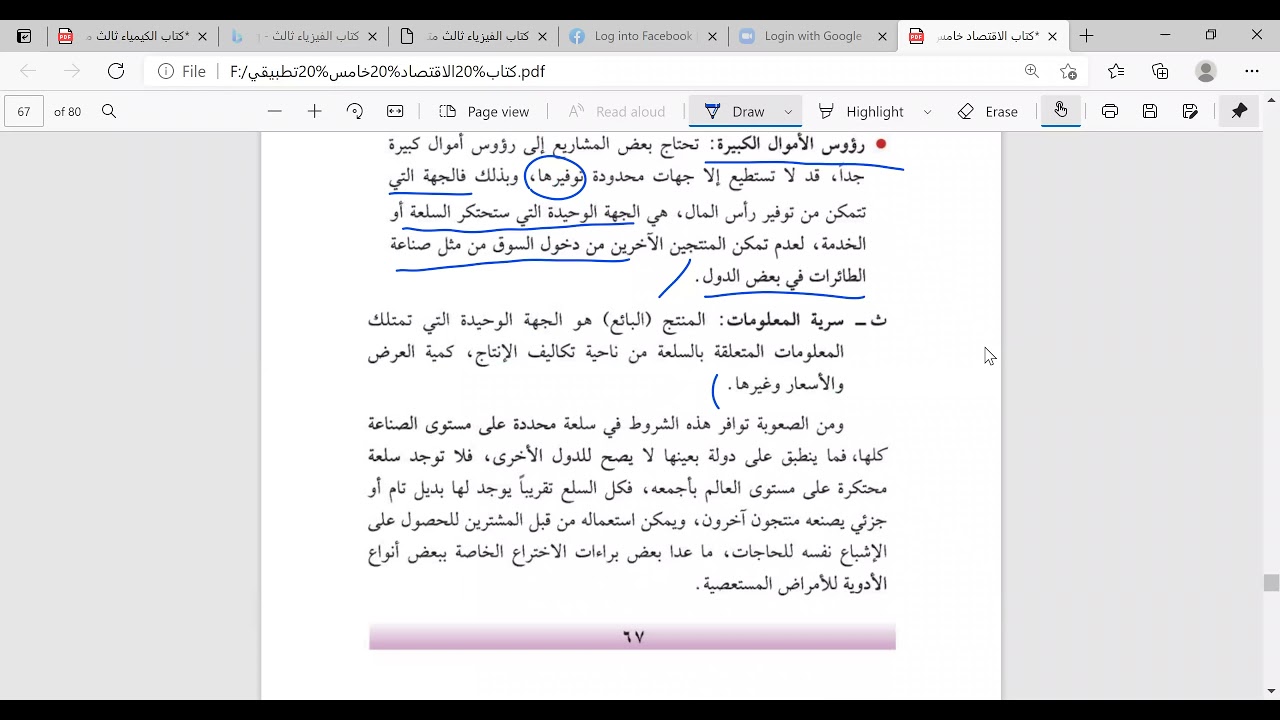View file info icon in address bar
The image size is (1280, 720).
click(166, 71)
